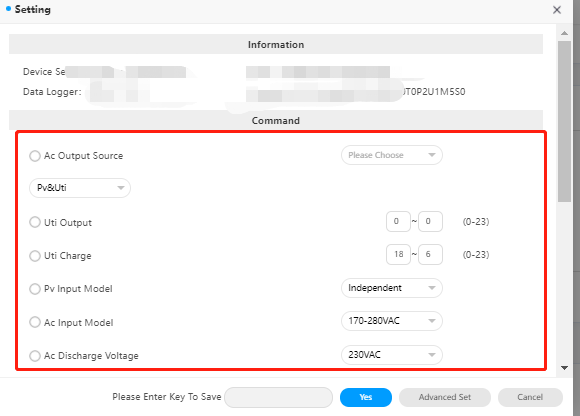Focus the key to save input field
The width and height of the screenshot is (580, 416).
click(279, 397)
